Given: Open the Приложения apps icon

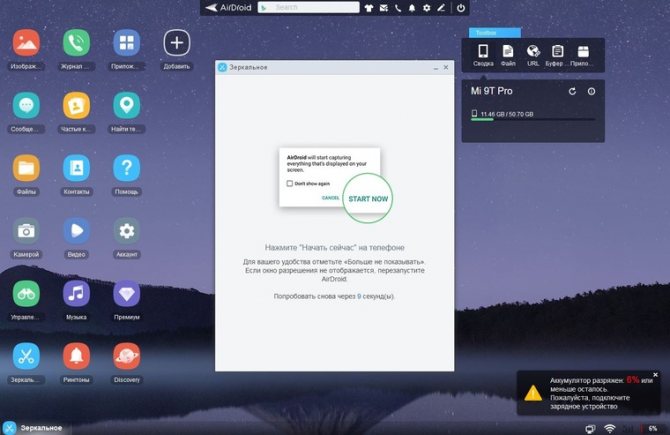Looking at the screenshot, I should tap(126, 43).
